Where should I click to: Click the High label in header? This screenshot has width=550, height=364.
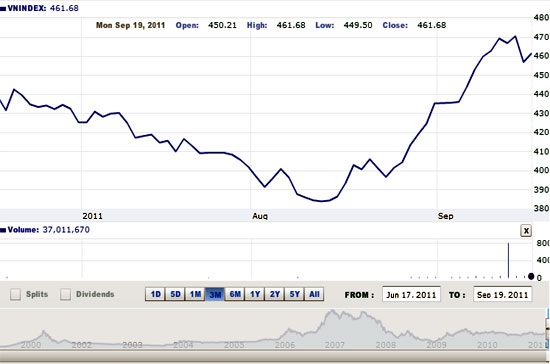click(257, 25)
